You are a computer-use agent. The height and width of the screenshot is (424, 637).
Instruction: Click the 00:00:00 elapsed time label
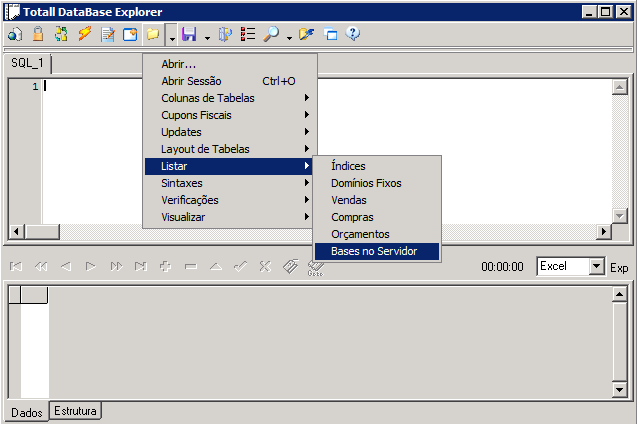click(503, 267)
